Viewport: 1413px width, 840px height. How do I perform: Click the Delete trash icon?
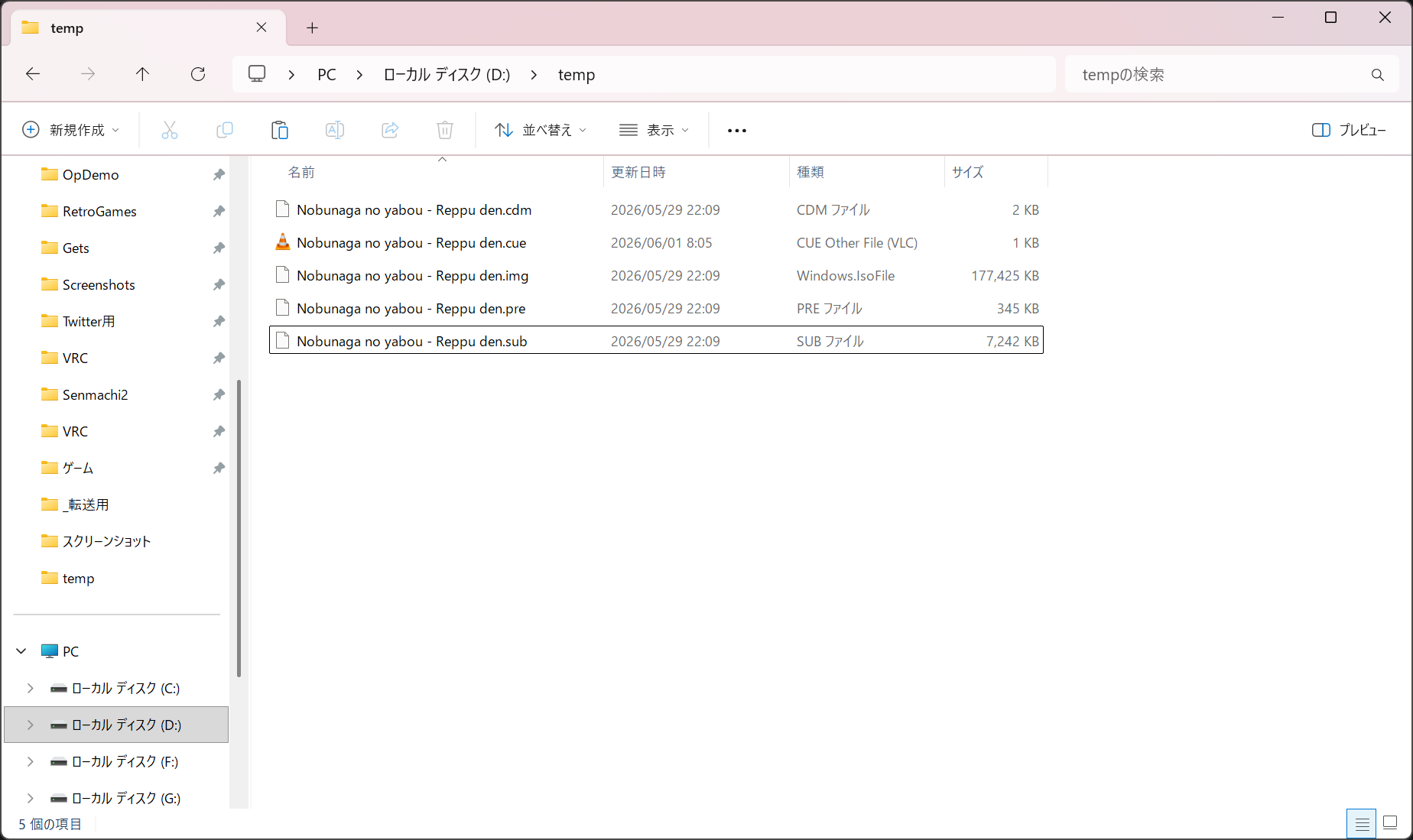[445, 130]
